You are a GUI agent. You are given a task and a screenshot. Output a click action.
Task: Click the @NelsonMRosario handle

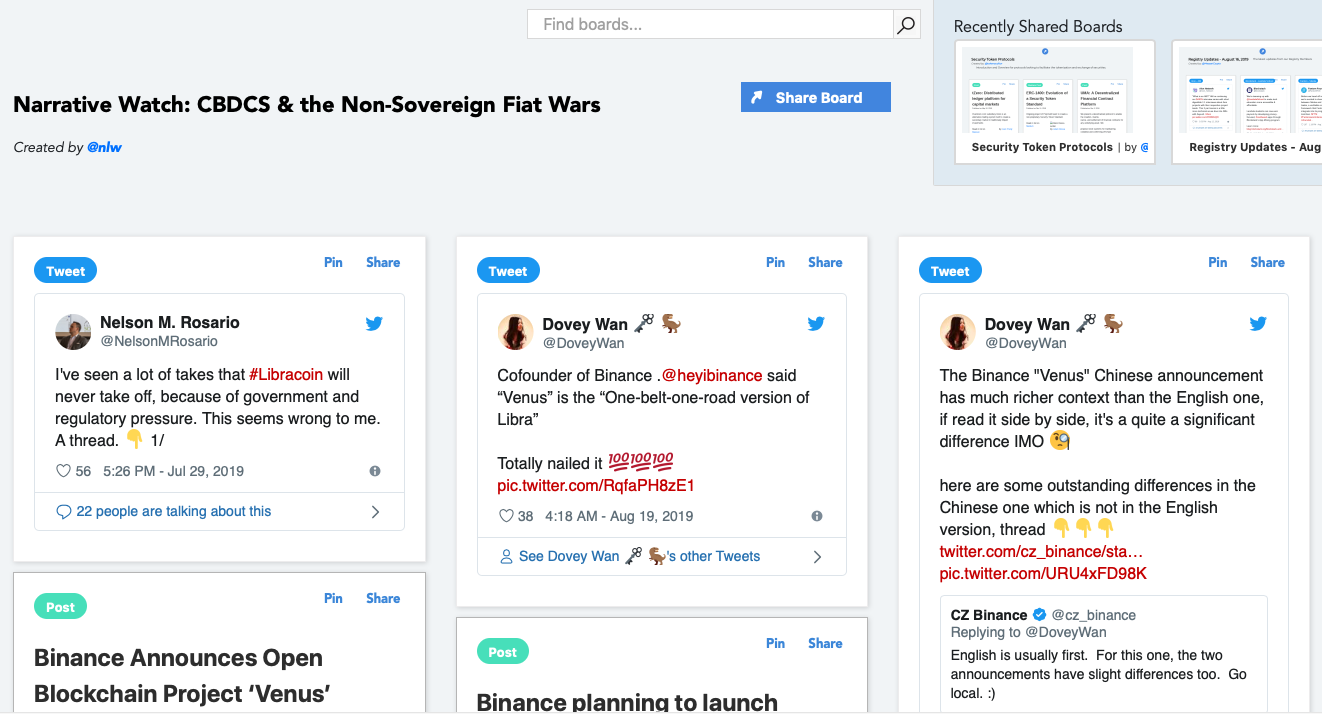(159, 341)
